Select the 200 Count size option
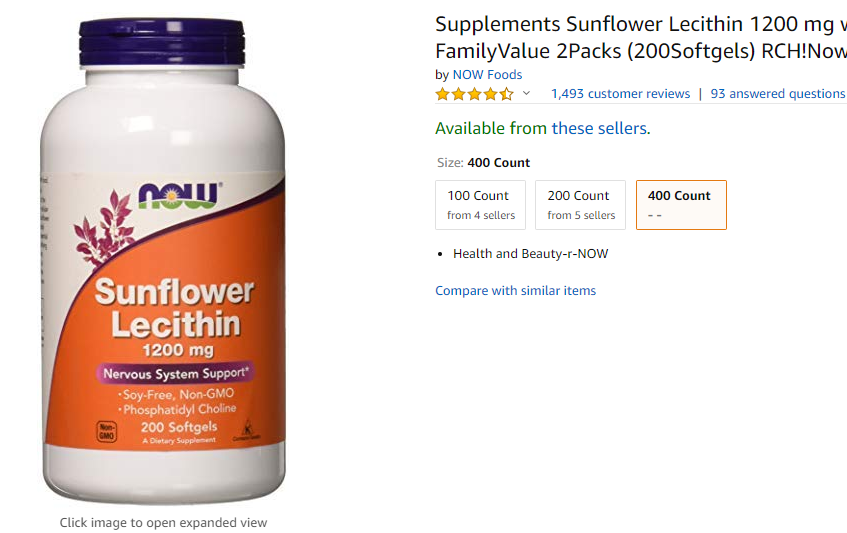 point(580,205)
